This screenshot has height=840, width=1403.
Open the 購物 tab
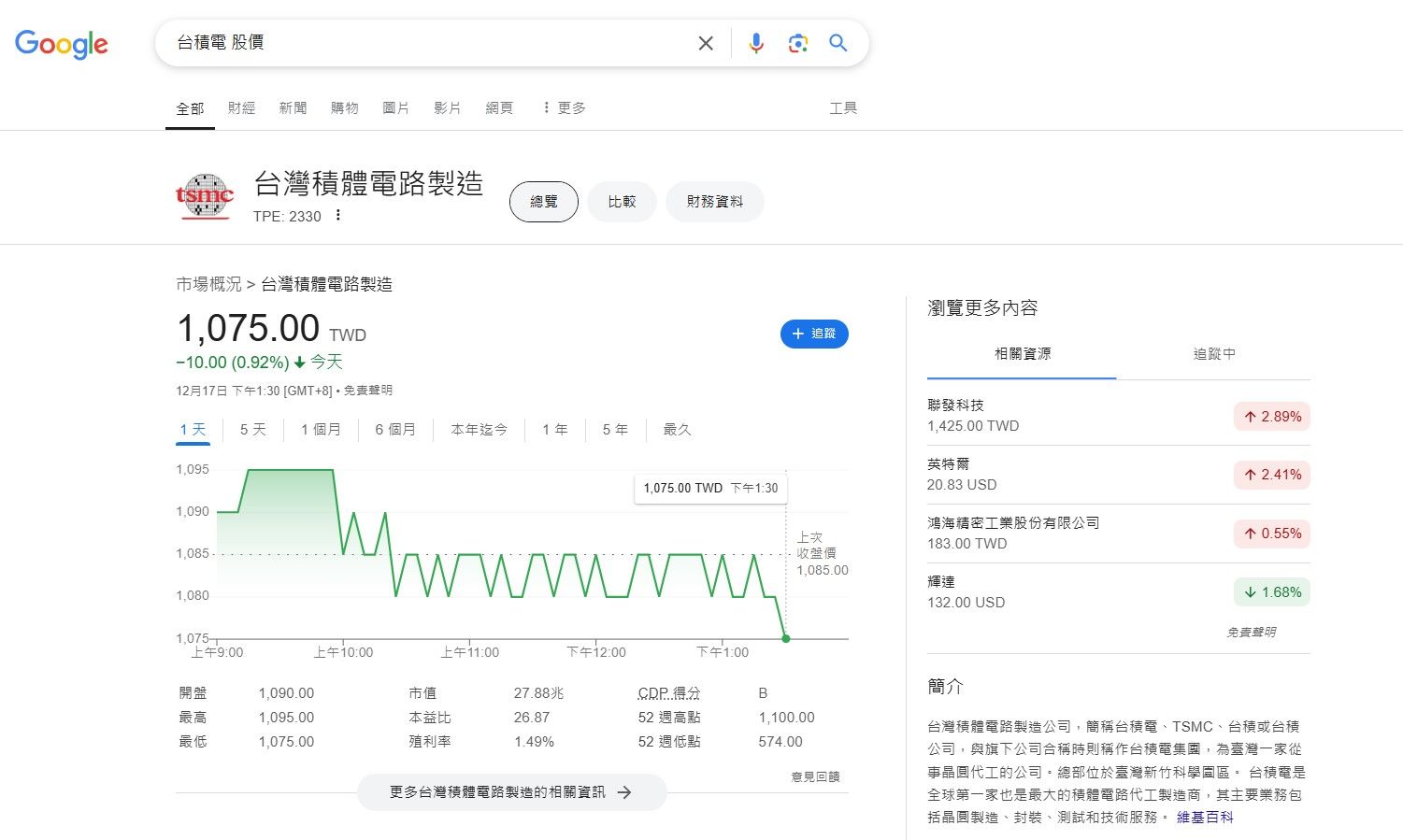point(345,108)
